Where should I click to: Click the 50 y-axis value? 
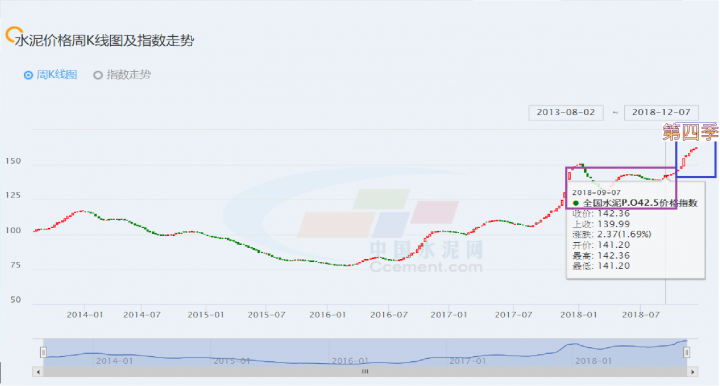16,300
